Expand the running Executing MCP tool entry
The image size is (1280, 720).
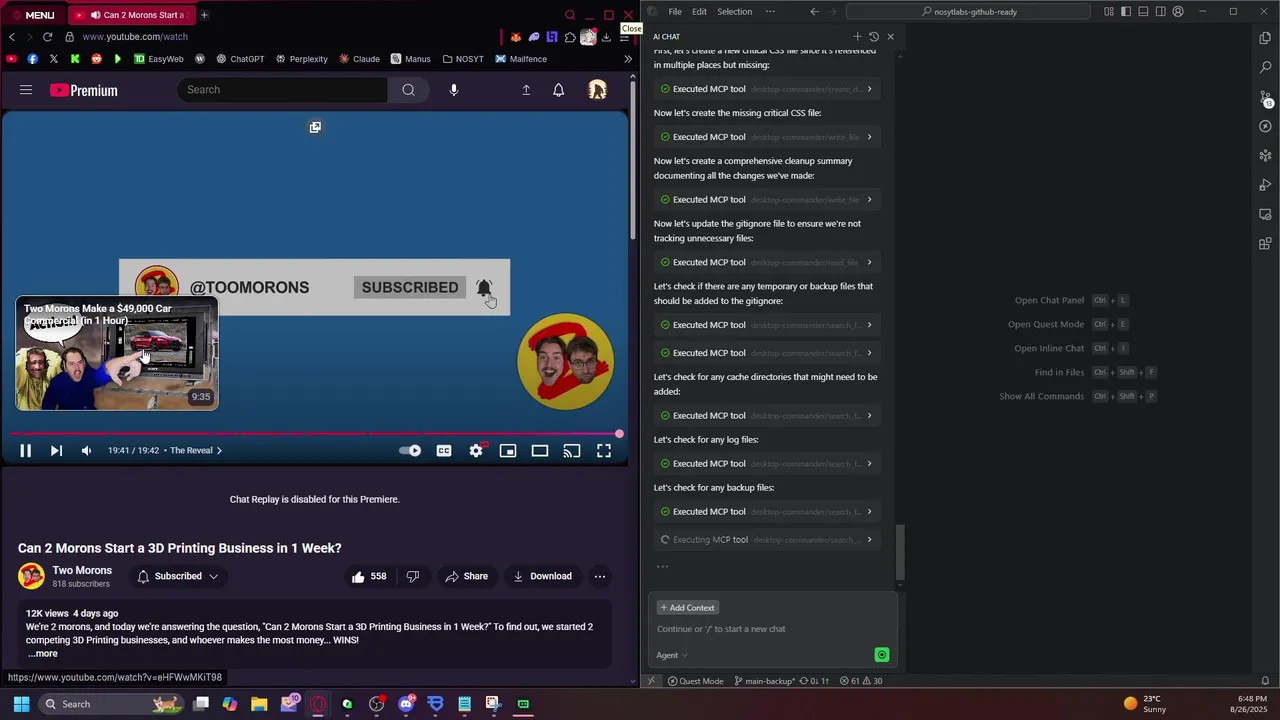click(x=767, y=540)
